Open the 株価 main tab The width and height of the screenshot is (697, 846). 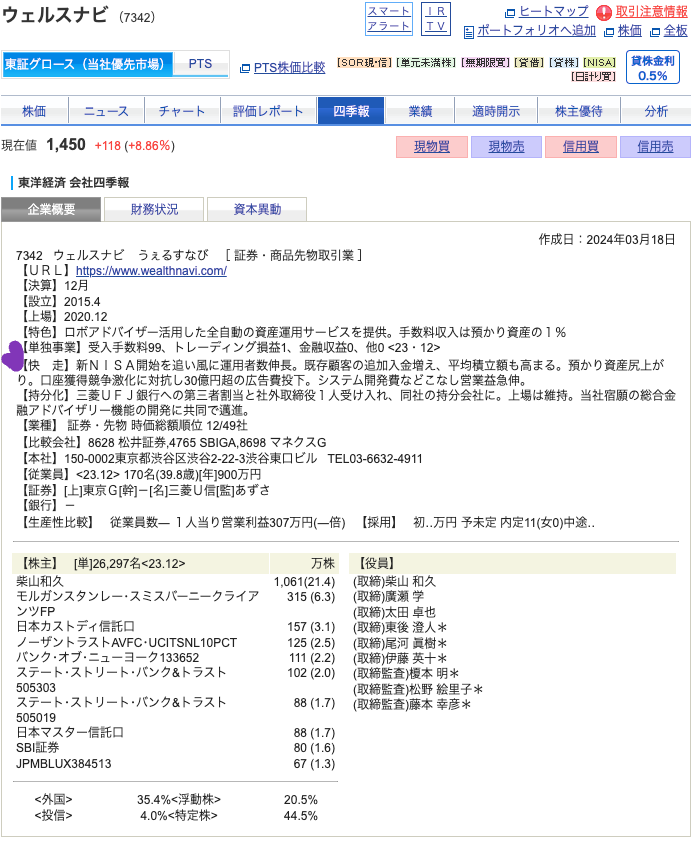point(34,111)
